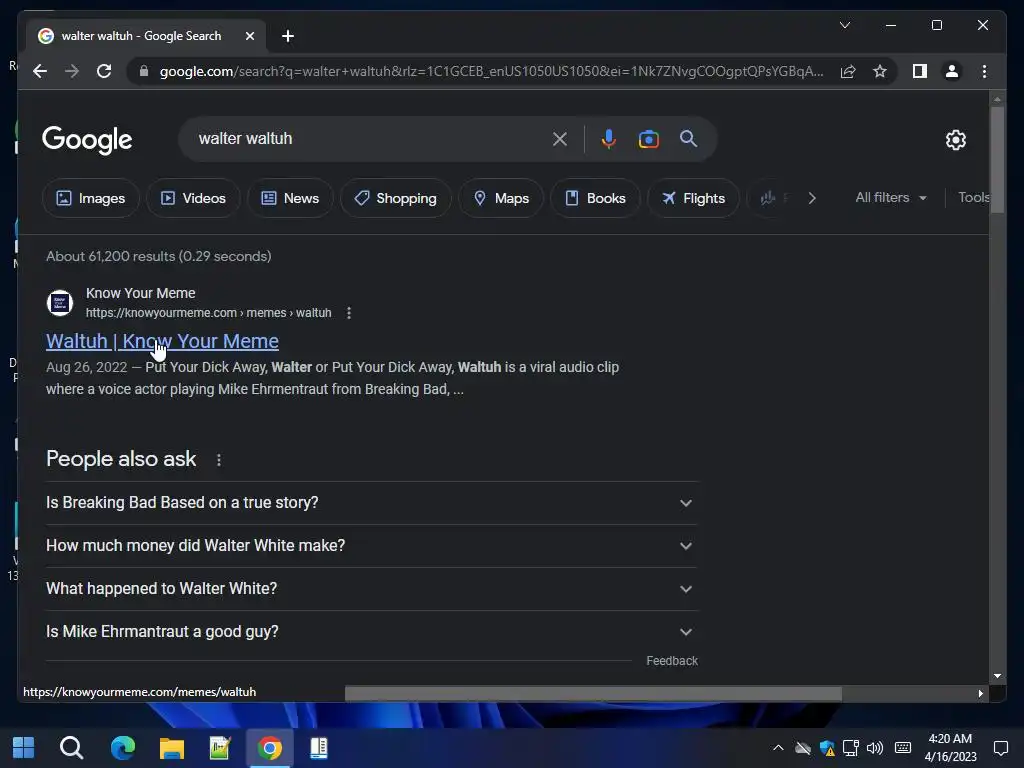
Task: Filter results by Videos
Action: click(193, 198)
